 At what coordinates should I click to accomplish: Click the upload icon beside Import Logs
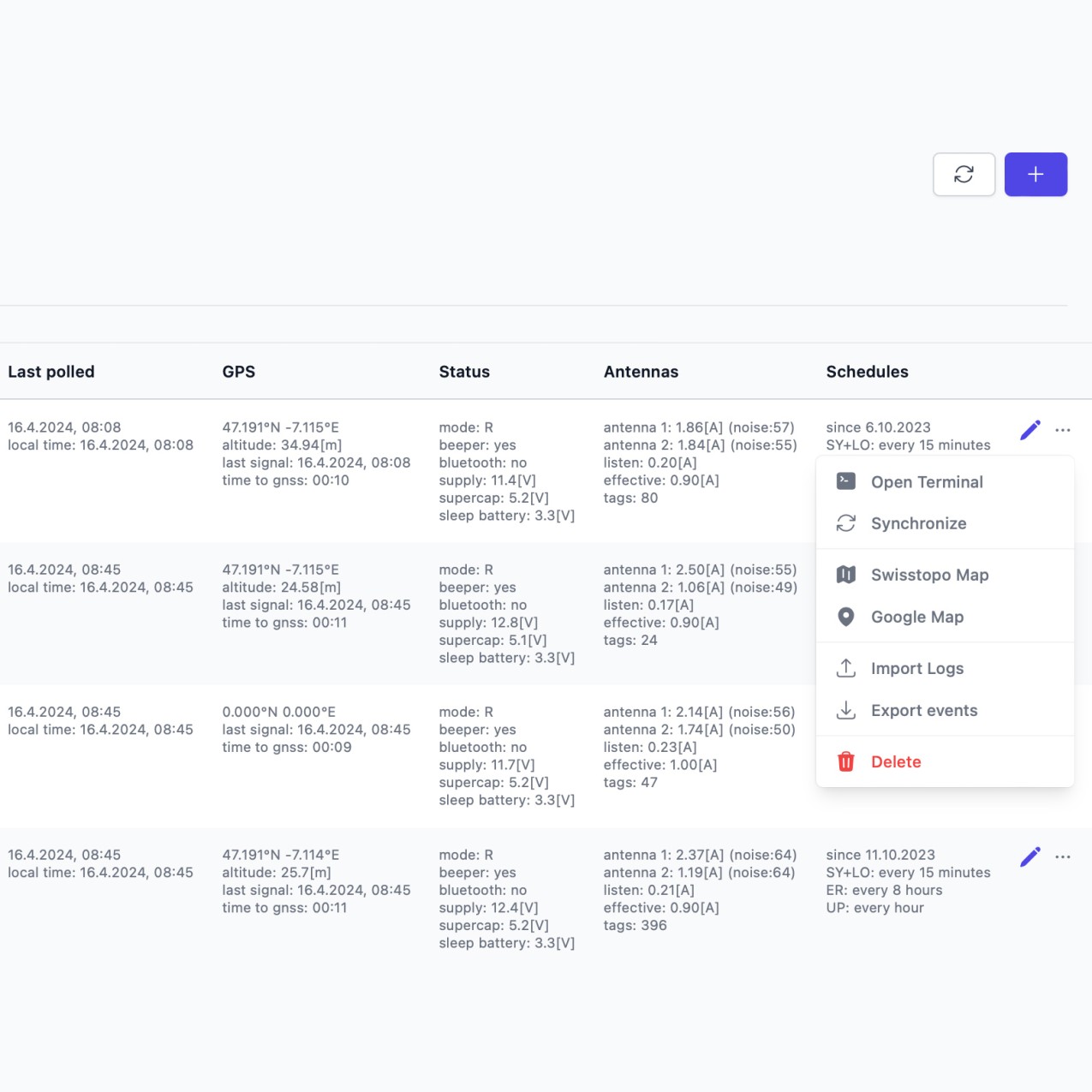coord(846,668)
